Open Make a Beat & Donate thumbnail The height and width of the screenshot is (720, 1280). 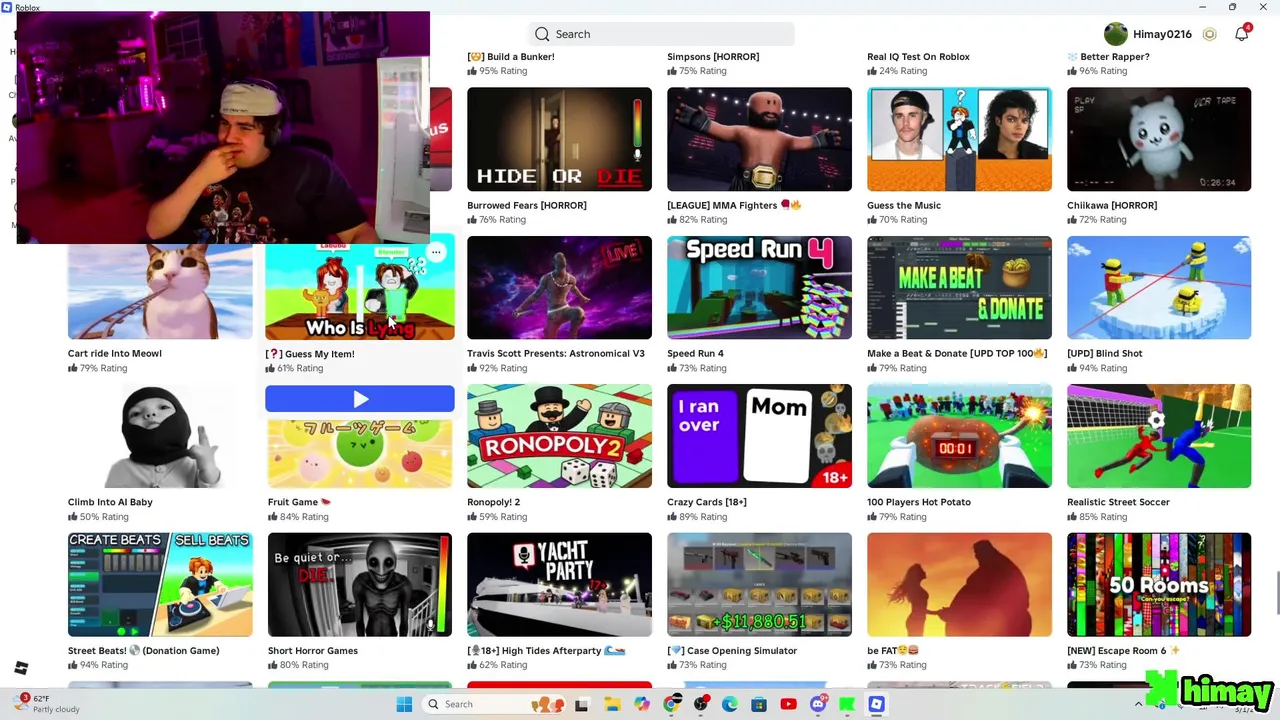click(x=959, y=288)
